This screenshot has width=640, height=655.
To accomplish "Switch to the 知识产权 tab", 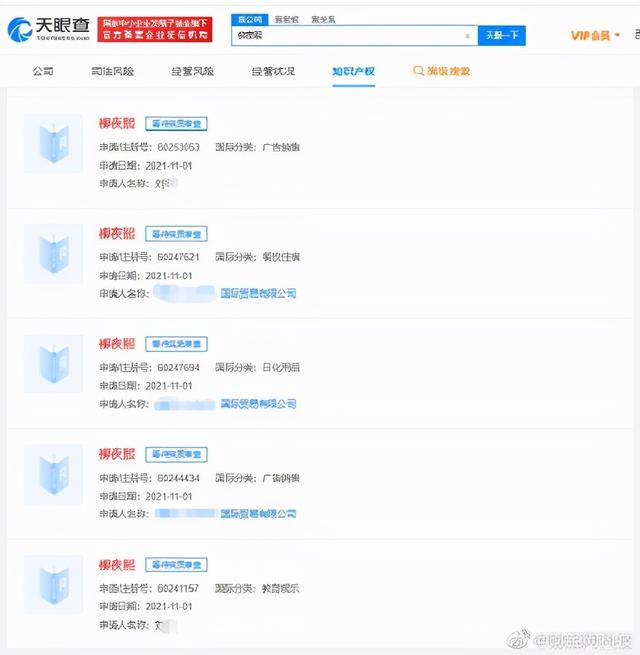I will (353, 71).
